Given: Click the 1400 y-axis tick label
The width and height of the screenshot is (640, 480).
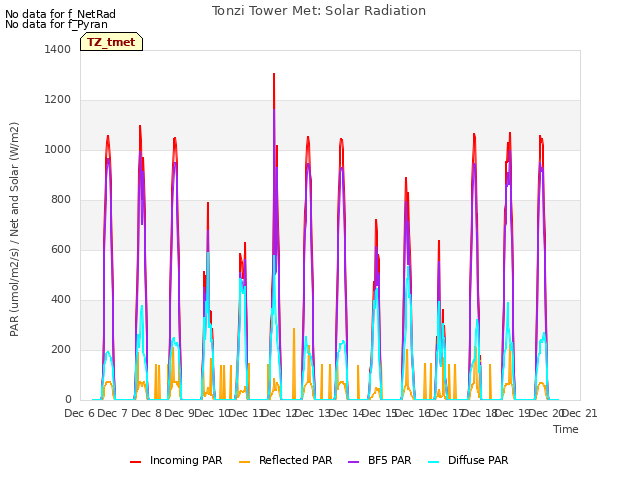Looking at the screenshot, I should [x=58, y=49].
